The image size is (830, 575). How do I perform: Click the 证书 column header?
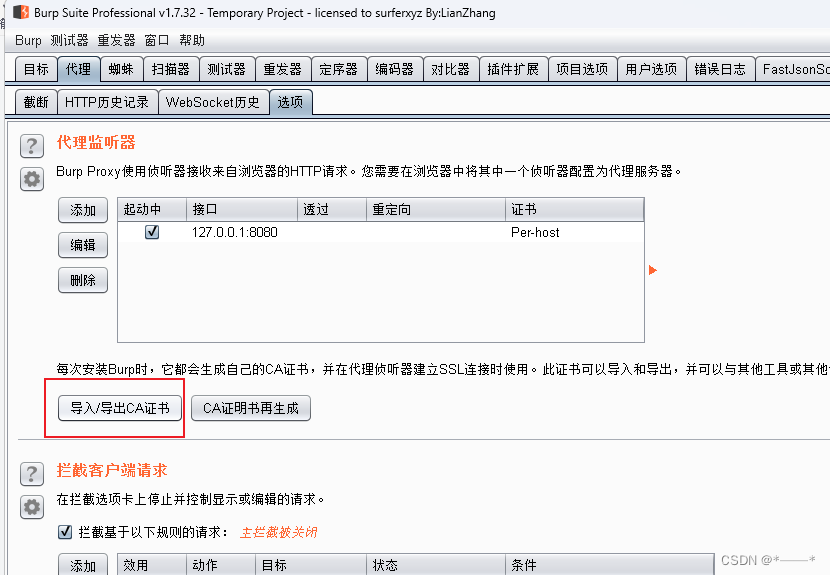click(x=575, y=210)
